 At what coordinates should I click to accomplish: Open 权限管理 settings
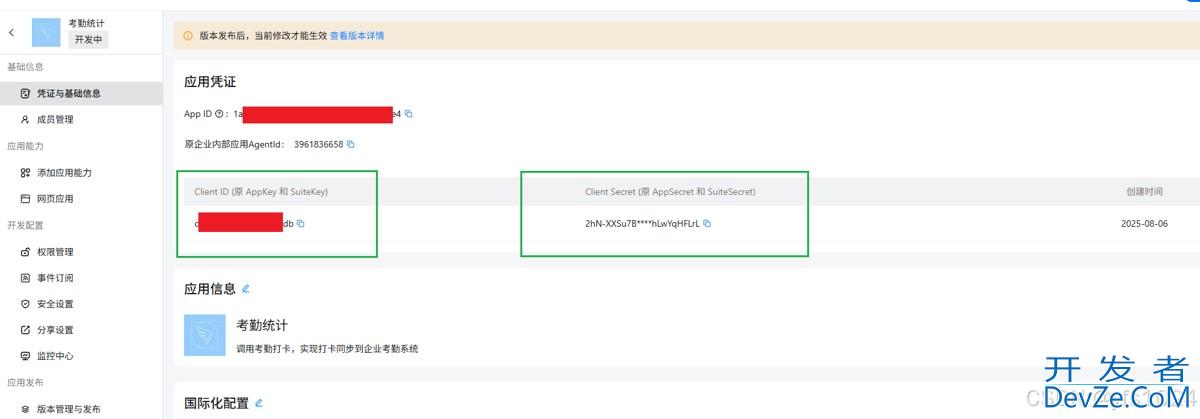click(x=54, y=251)
